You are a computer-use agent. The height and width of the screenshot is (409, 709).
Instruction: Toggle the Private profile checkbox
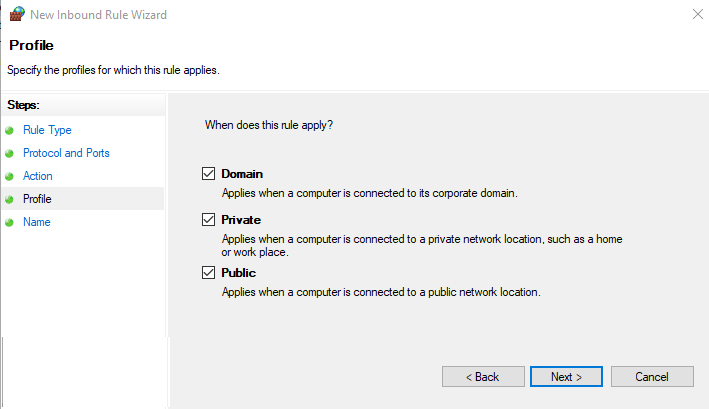208,220
